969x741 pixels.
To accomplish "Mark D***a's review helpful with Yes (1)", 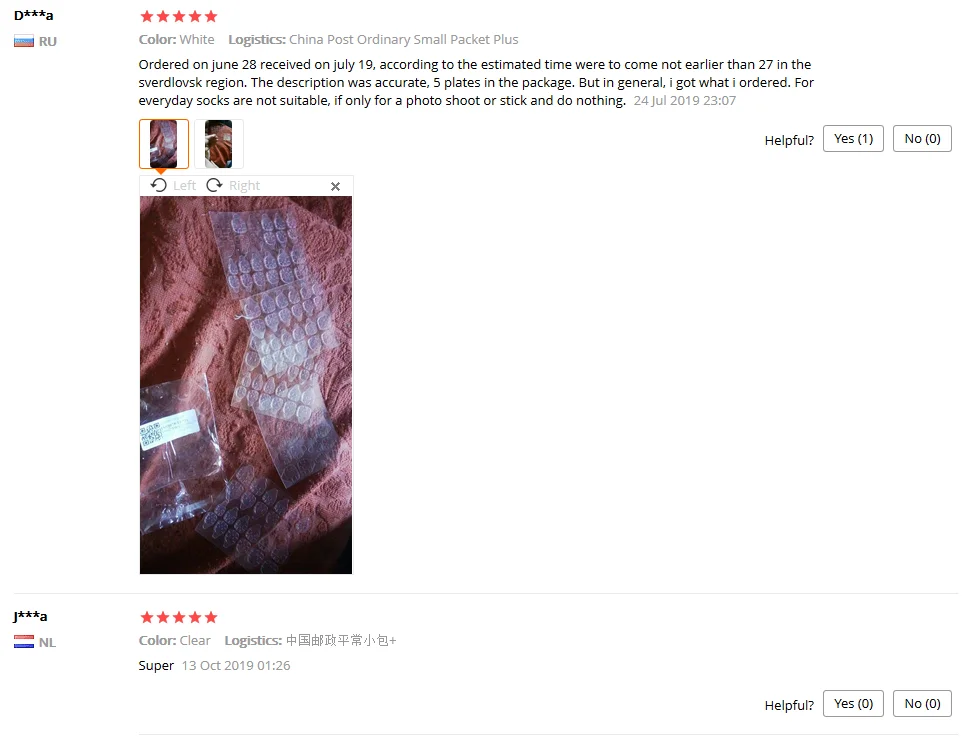I will pyautogui.click(x=853, y=139).
